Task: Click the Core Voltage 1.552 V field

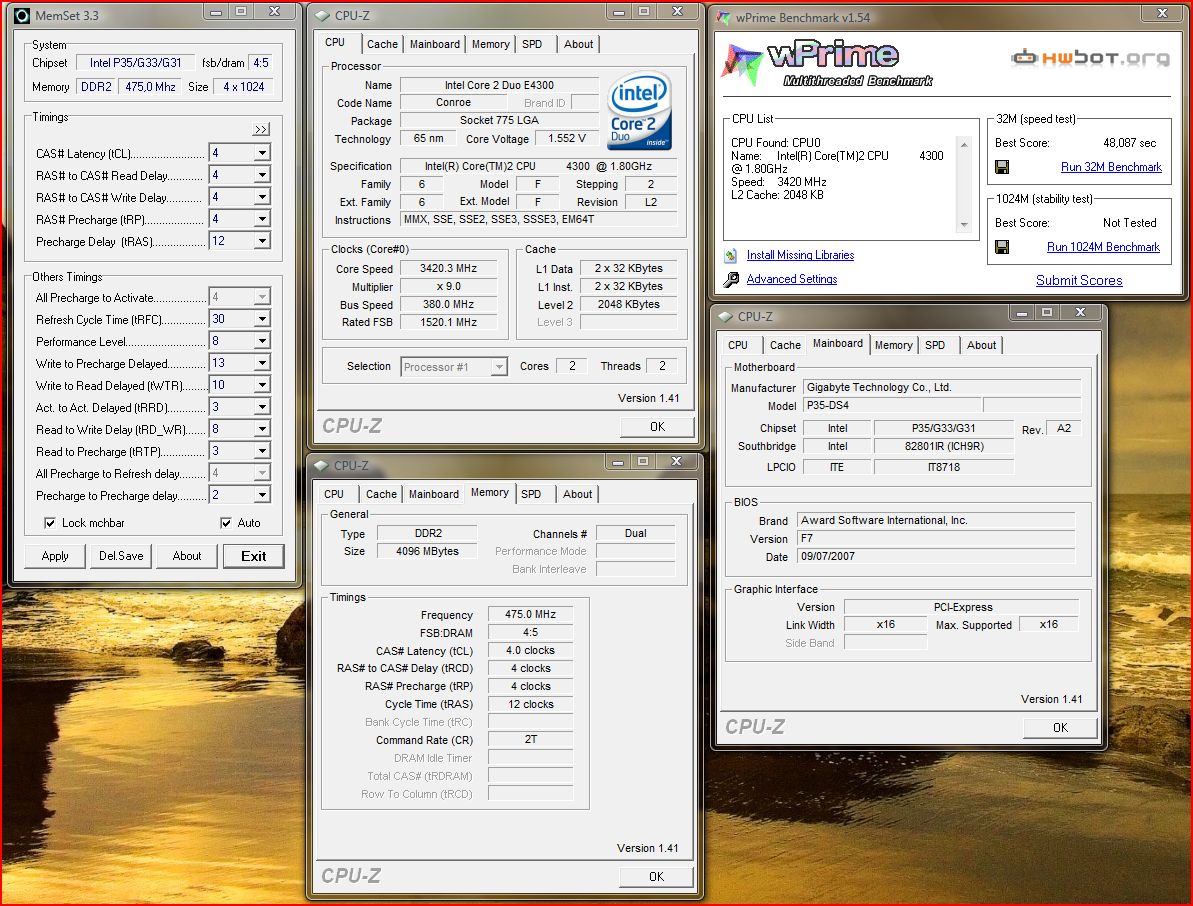Action: tap(567, 138)
